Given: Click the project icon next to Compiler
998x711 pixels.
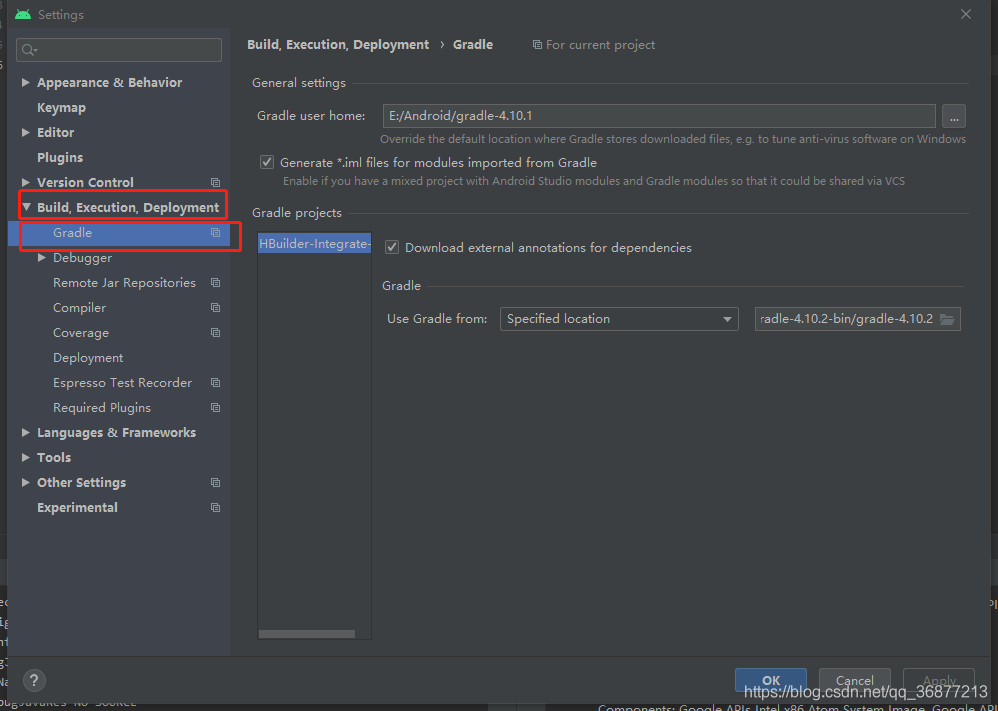Looking at the screenshot, I should click(215, 307).
